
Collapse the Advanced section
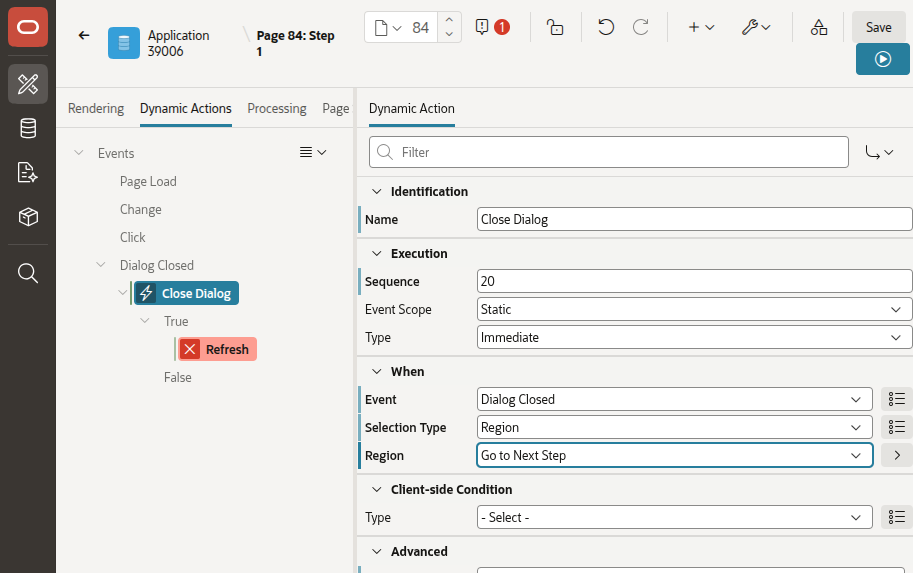[377, 551]
